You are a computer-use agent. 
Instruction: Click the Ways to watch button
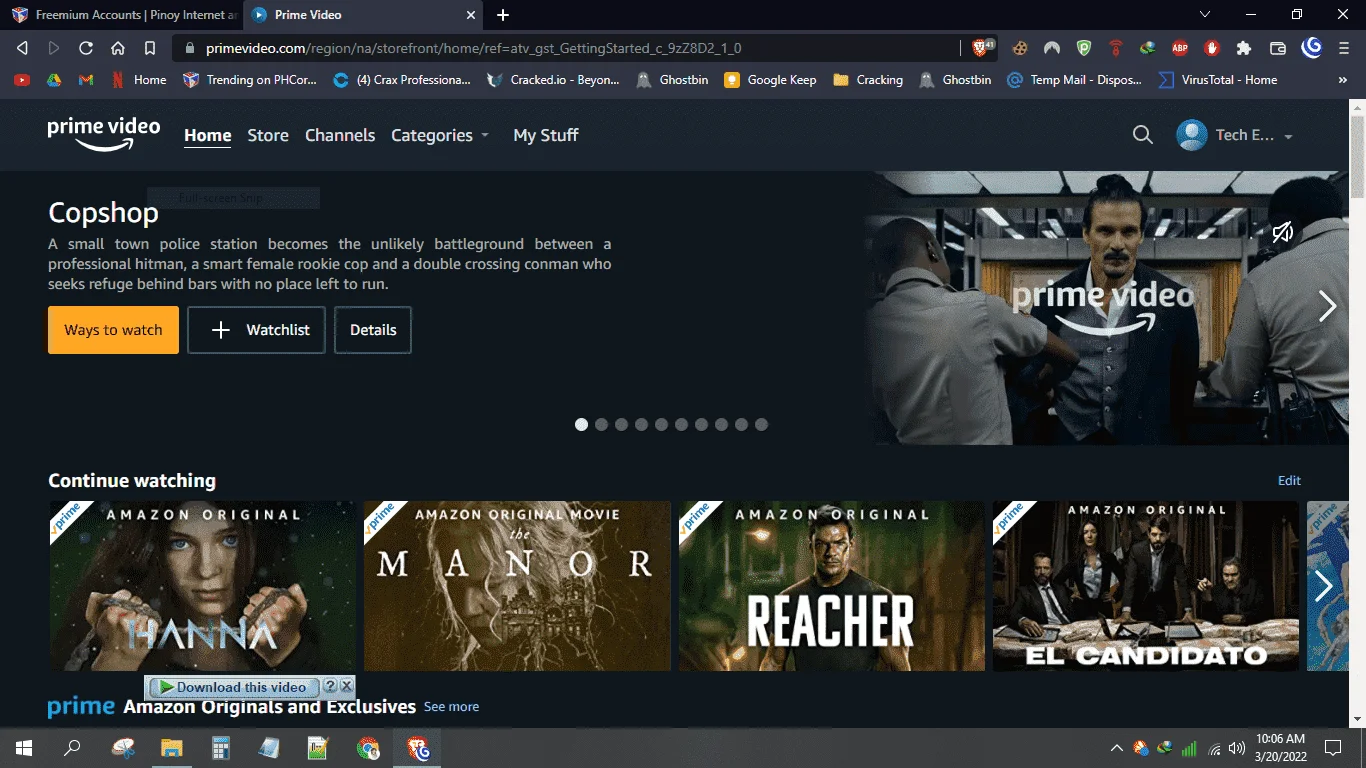click(113, 330)
